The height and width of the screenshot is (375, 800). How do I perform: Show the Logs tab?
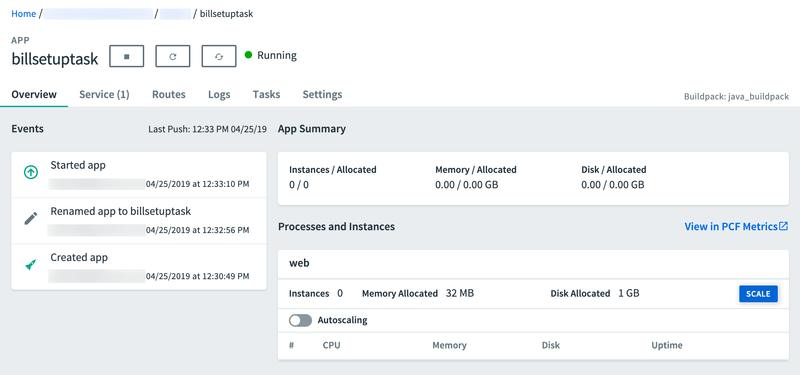(x=219, y=94)
